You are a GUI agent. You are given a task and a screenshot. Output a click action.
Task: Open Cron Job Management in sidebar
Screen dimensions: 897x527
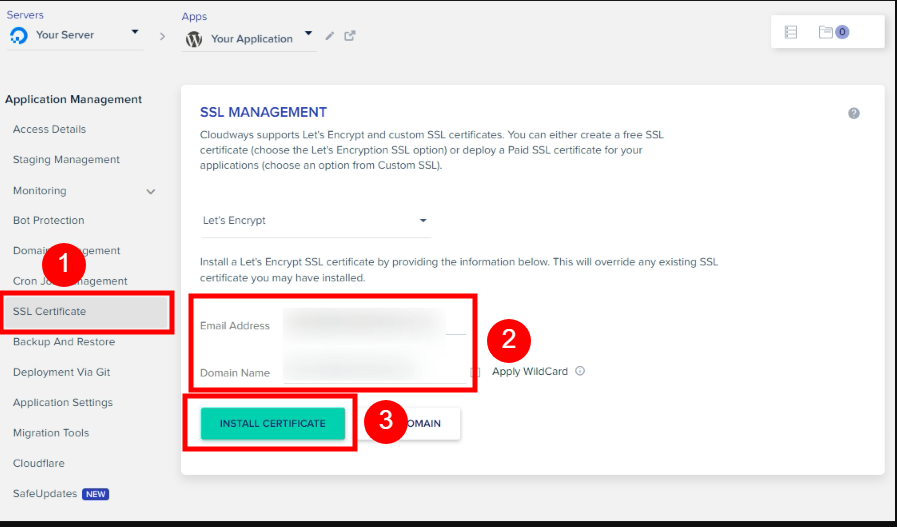[70, 281]
